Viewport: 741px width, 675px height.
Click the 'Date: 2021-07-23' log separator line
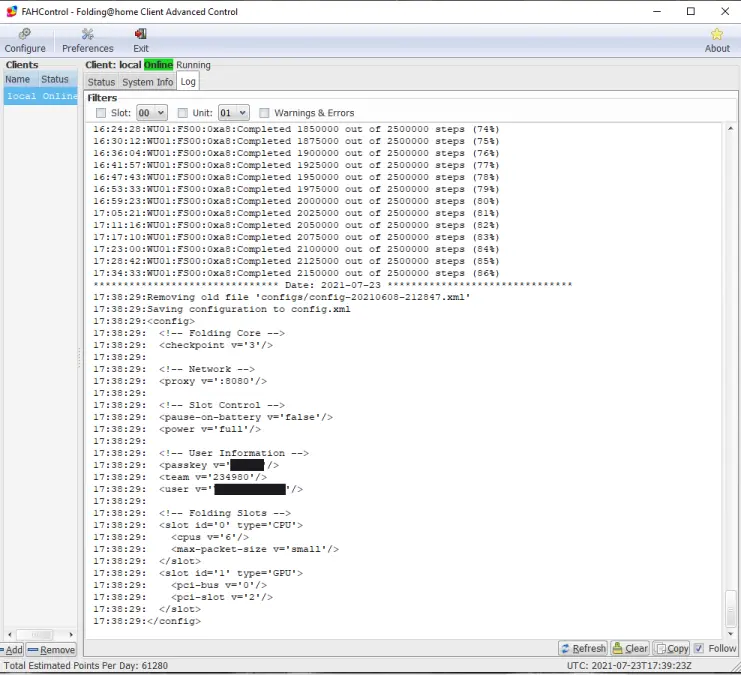(333, 285)
